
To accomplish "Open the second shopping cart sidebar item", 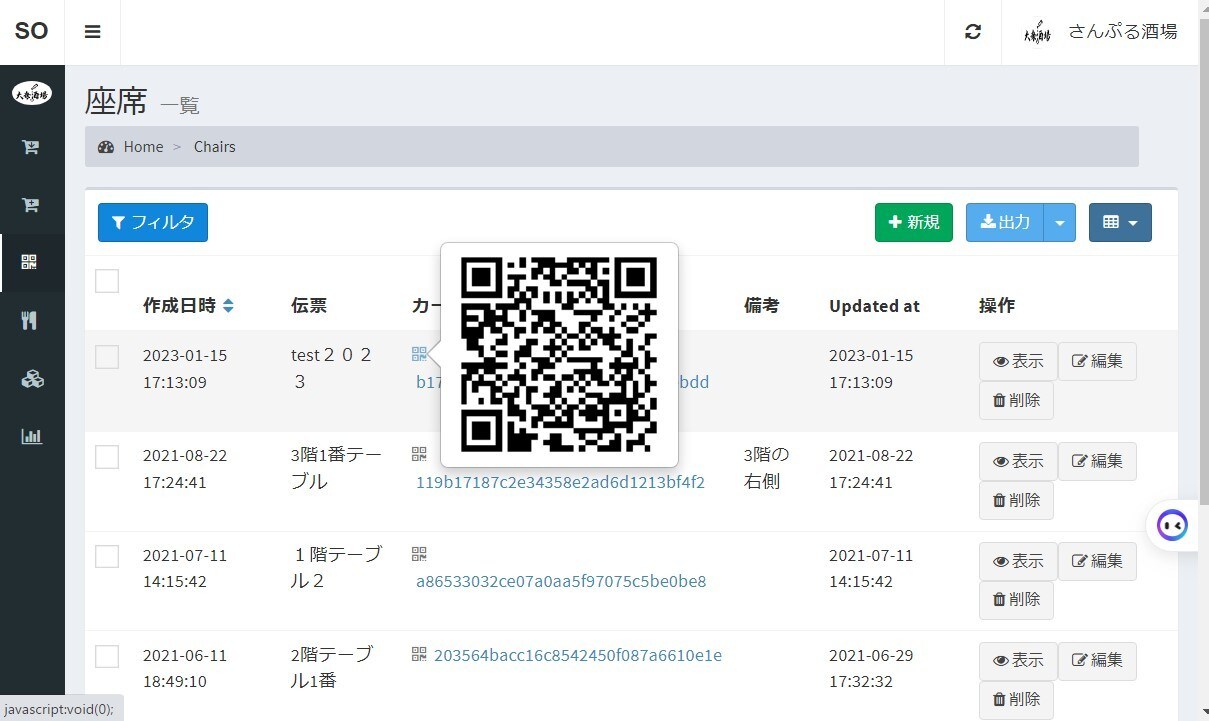I will click(31, 205).
